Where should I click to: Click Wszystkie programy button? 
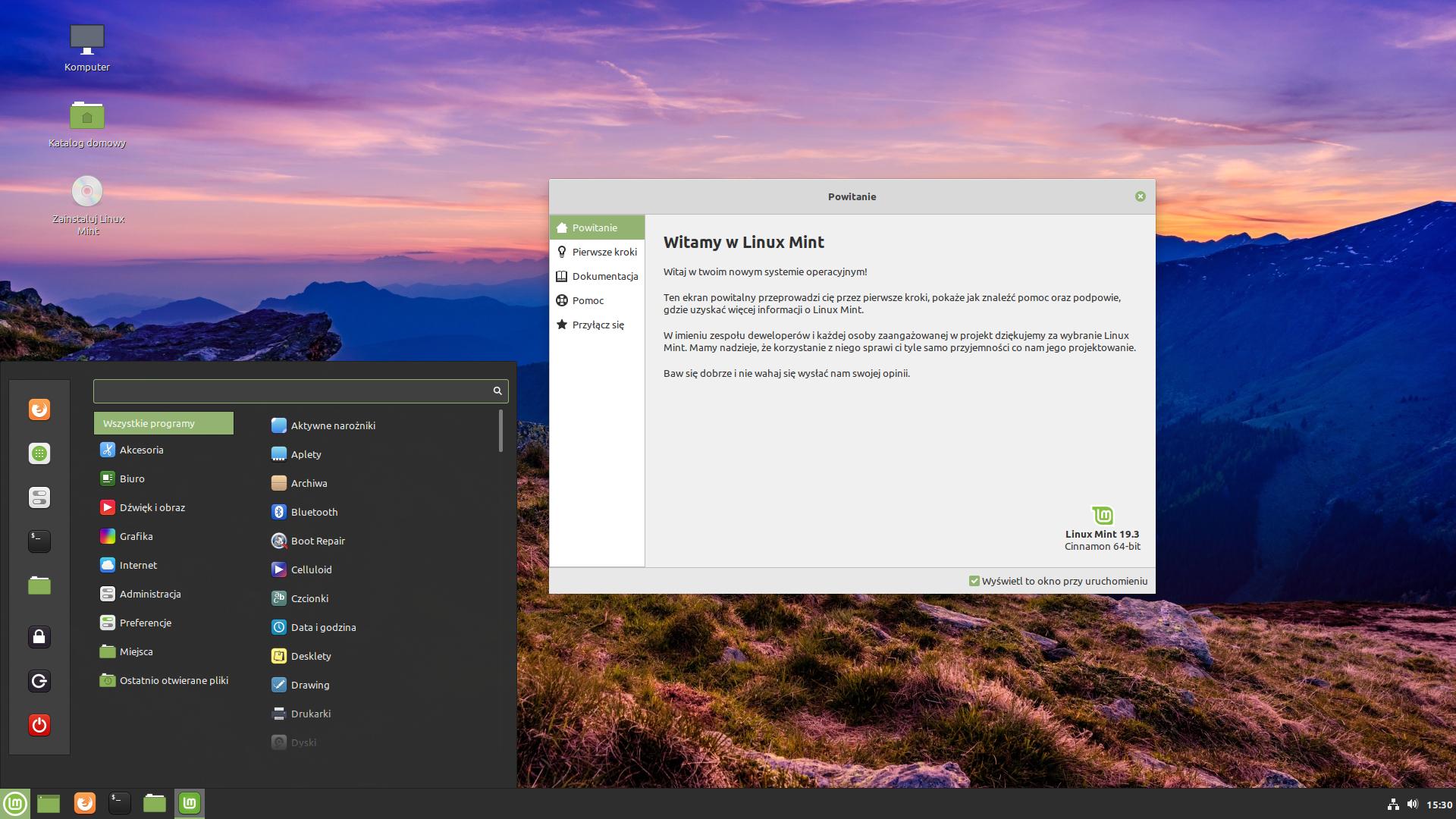click(x=164, y=423)
